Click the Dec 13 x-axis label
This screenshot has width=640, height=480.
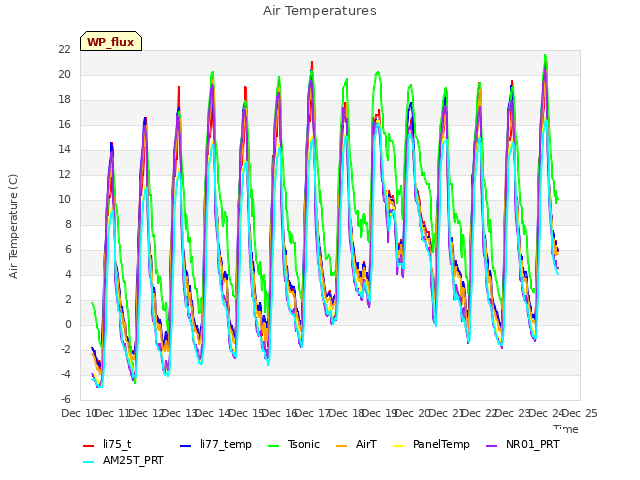click(180, 413)
